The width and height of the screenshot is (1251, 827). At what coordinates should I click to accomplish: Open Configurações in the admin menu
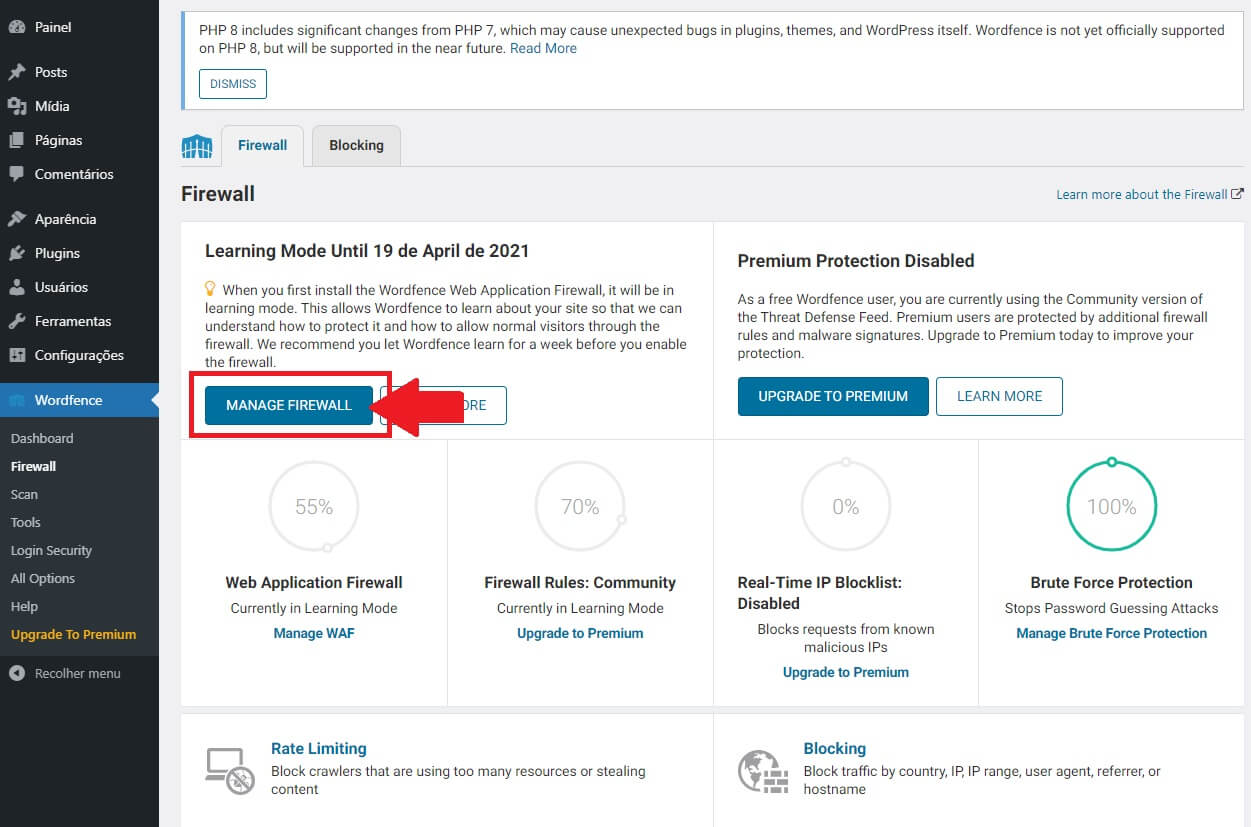coord(79,355)
